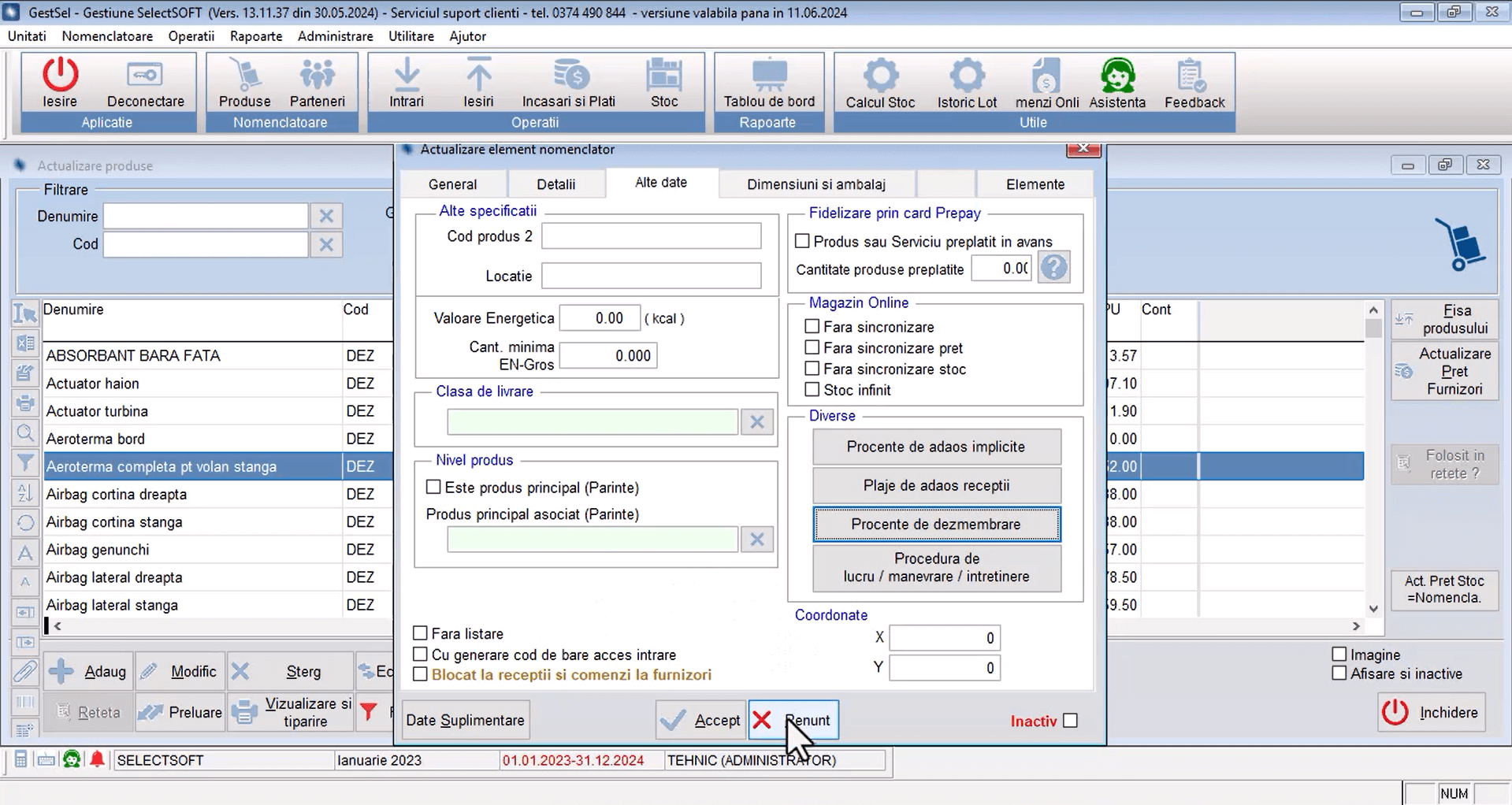Open the Calcul Stoc gear icon
Screen dimensions: 1512x805
880,76
